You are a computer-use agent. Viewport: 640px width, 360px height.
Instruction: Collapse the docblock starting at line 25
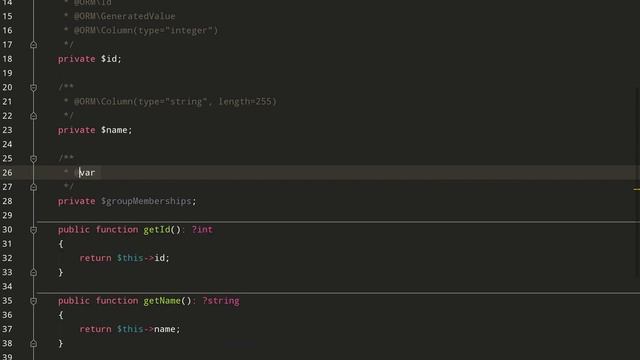(33, 158)
